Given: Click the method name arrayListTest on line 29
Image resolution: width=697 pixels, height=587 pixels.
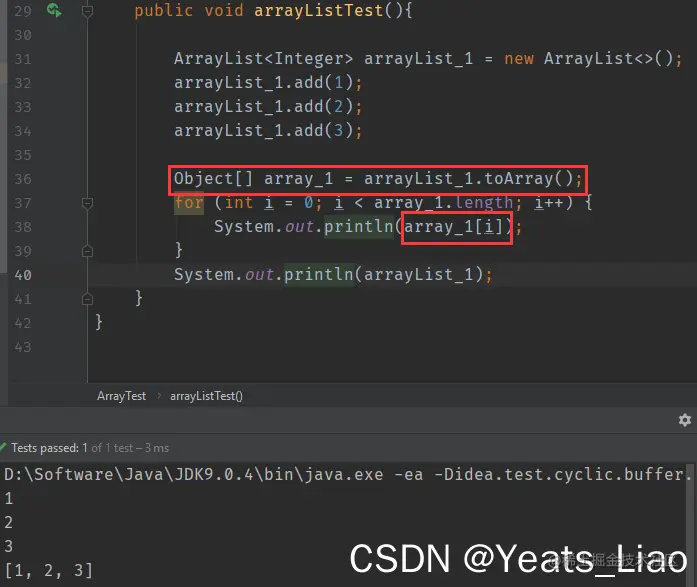Looking at the screenshot, I should point(319,10).
